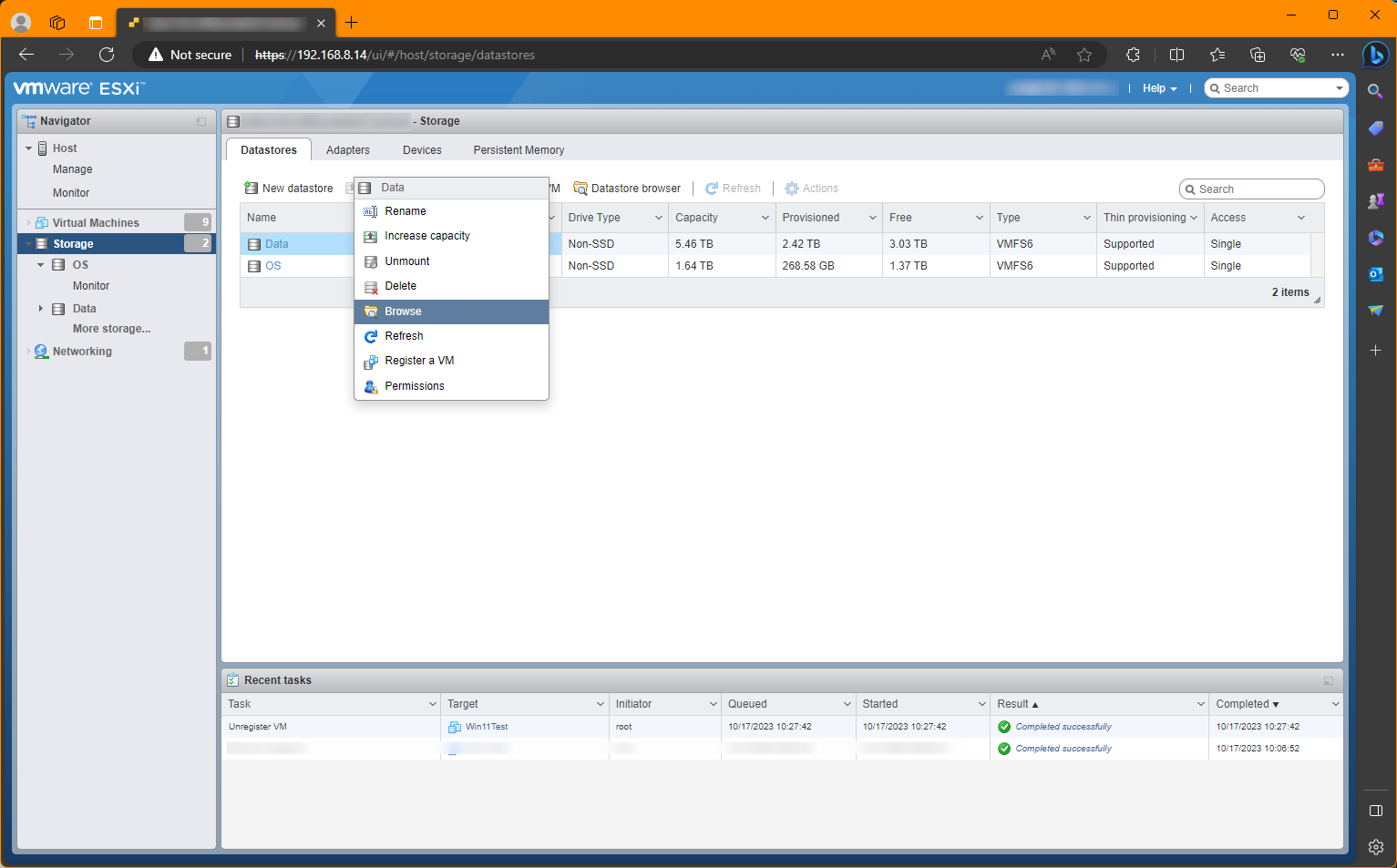
Task: Open Permissions for the Data datastore
Action: tap(414, 385)
